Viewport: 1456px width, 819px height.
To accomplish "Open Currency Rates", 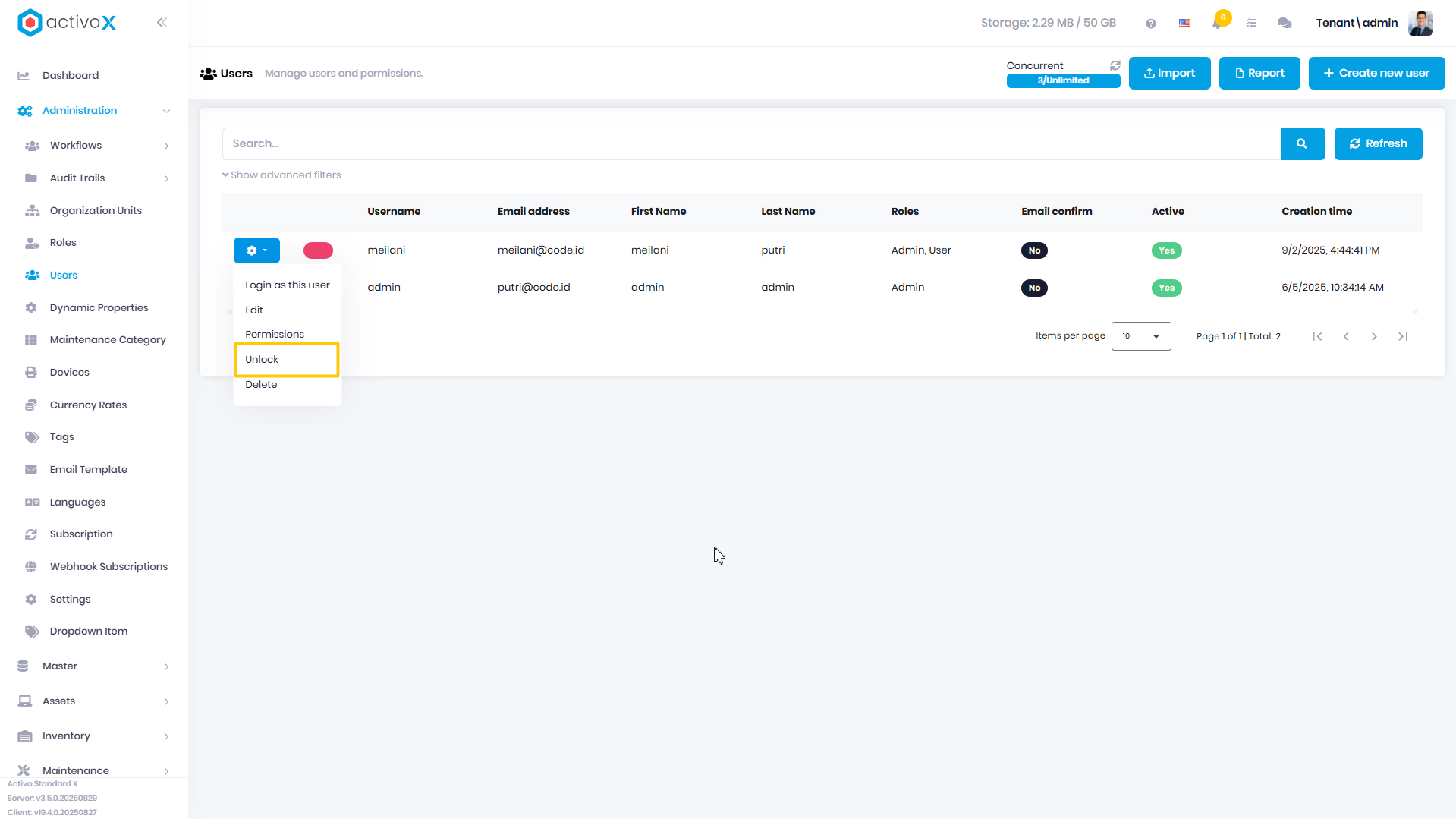I will pyautogui.click(x=88, y=405).
